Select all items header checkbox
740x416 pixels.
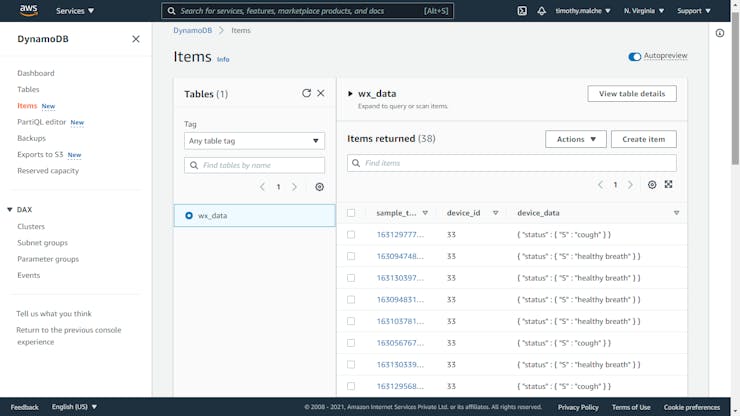click(x=351, y=213)
